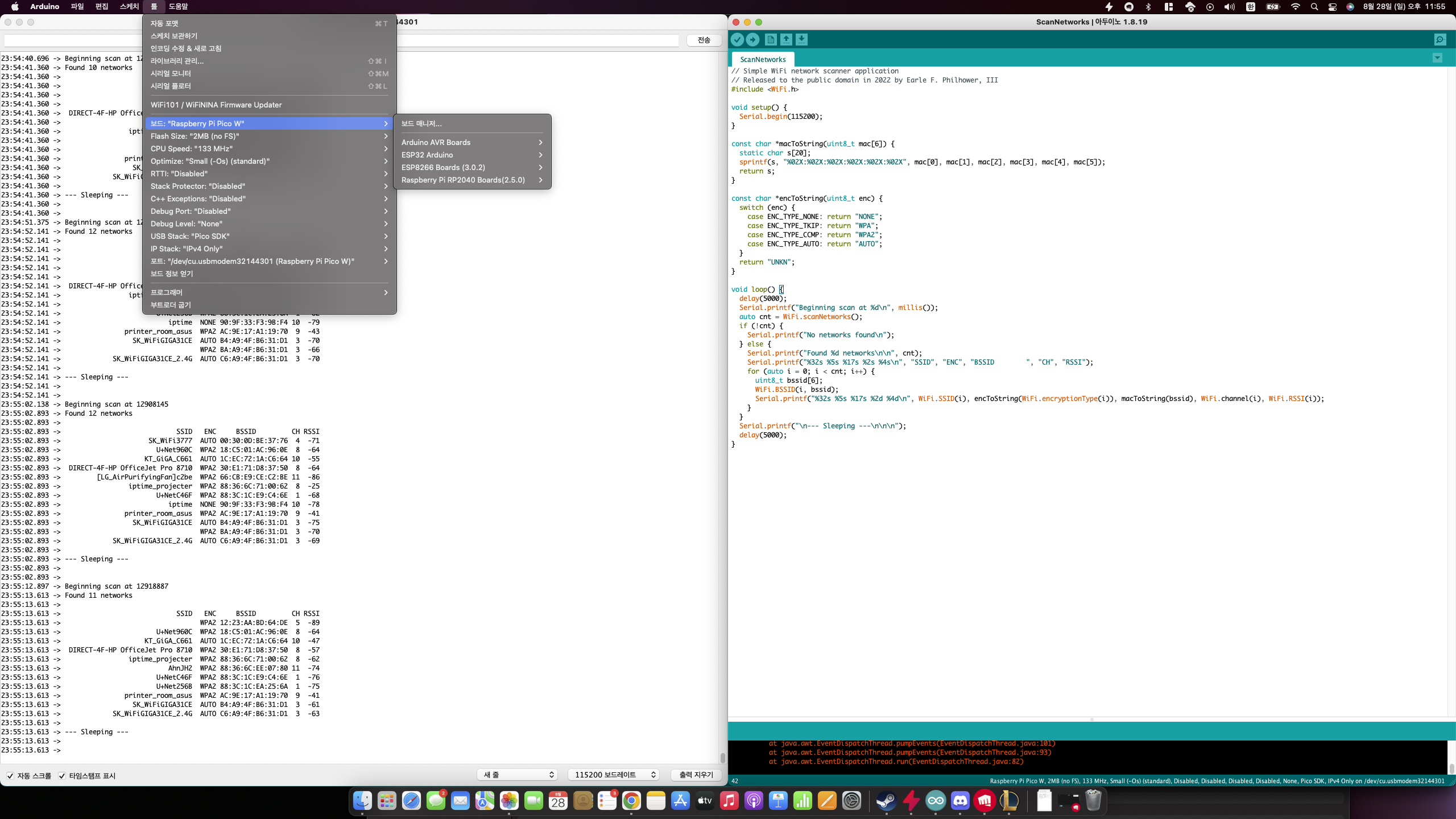Open Google Chrome from the Dock
1456x819 pixels.
pyautogui.click(x=631, y=801)
